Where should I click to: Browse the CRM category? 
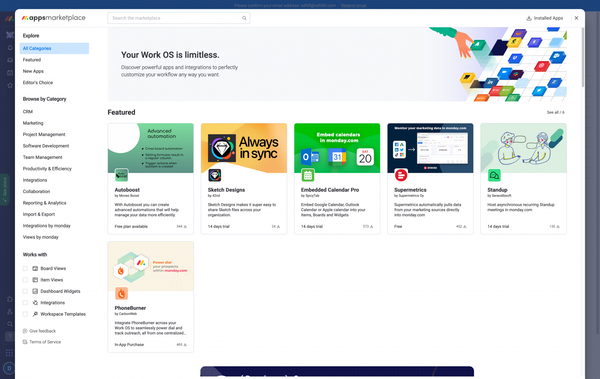click(x=28, y=112)
